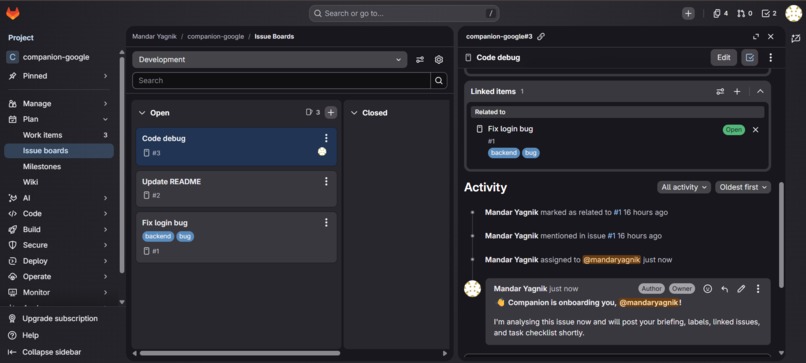Open companion-google project in sidebar
The image size is (806, 363).
pyautogui.click(x=56, y=57)
